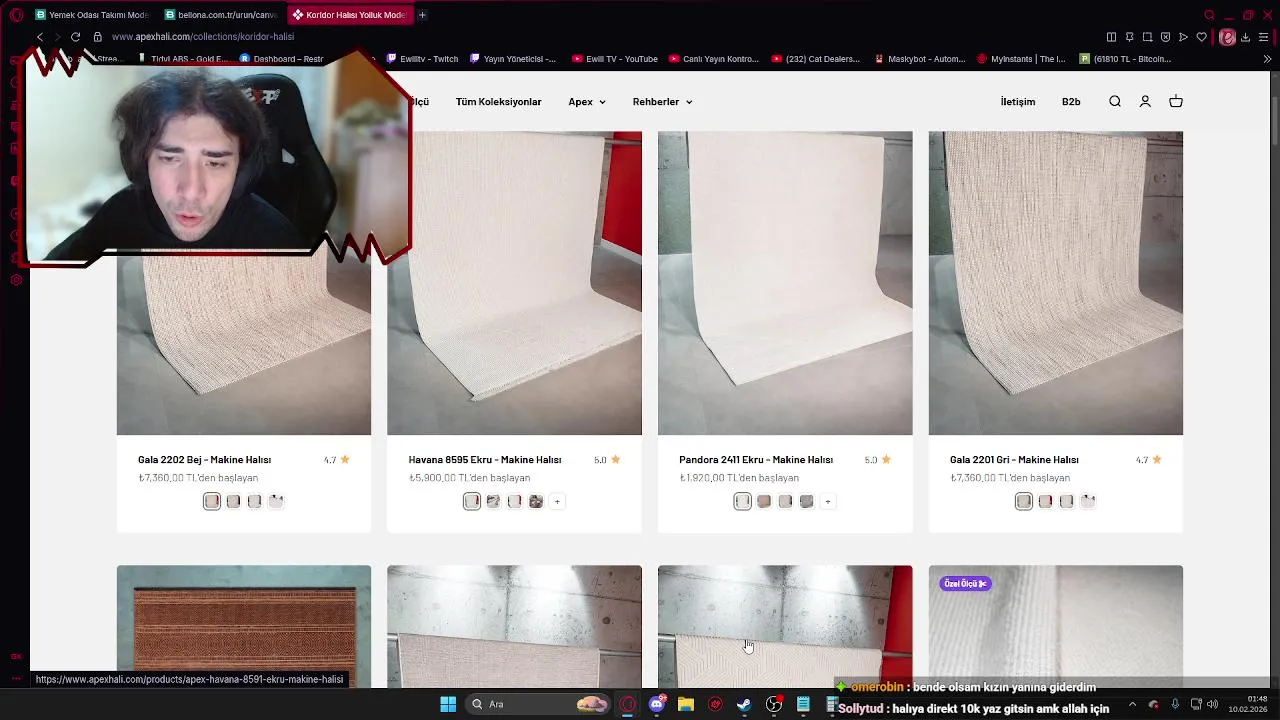Select first color swatch under Gala 2202 Bej

tap(212, 501)
